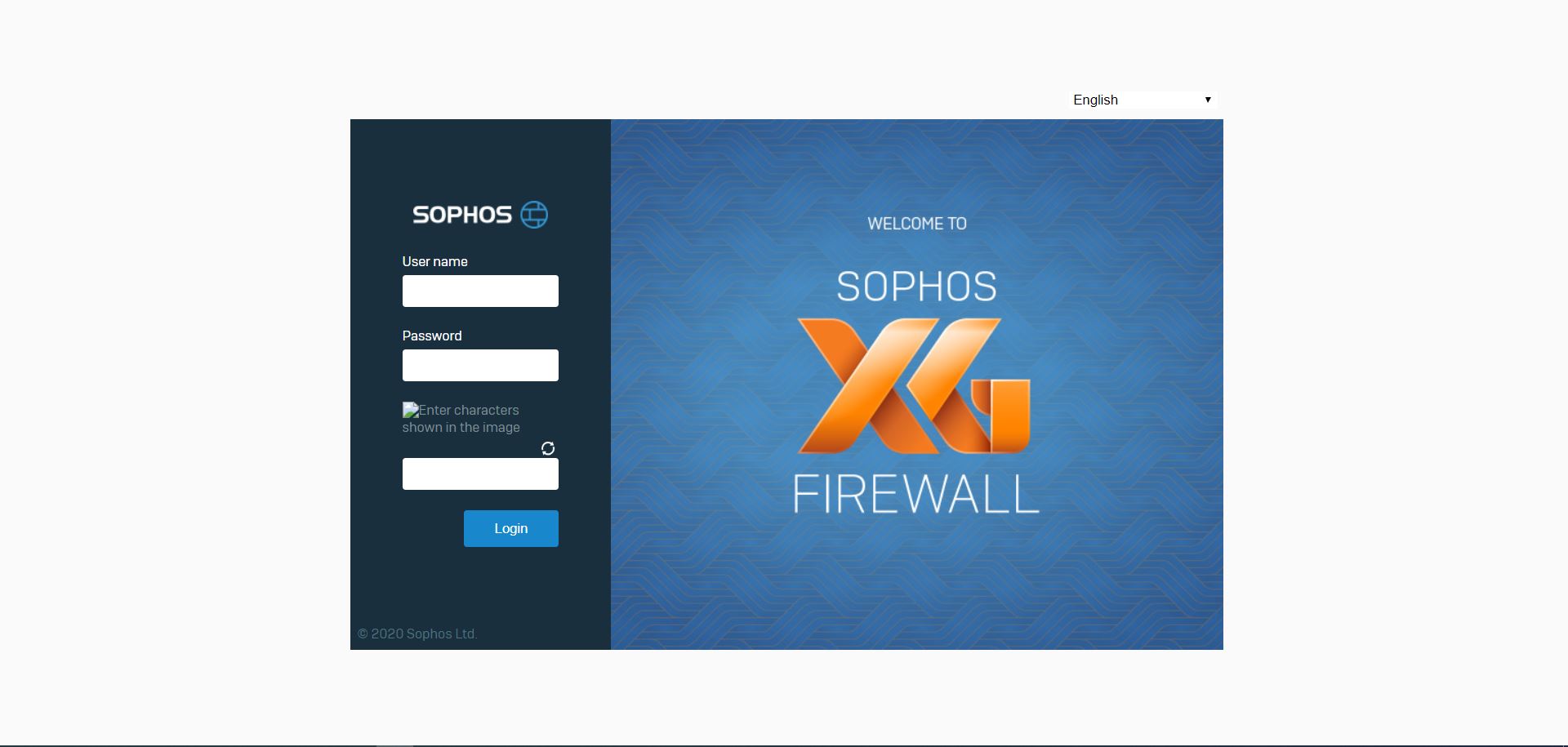Click the User name label
Viewport: 1568px width, 747px height.
coord(434,261)
